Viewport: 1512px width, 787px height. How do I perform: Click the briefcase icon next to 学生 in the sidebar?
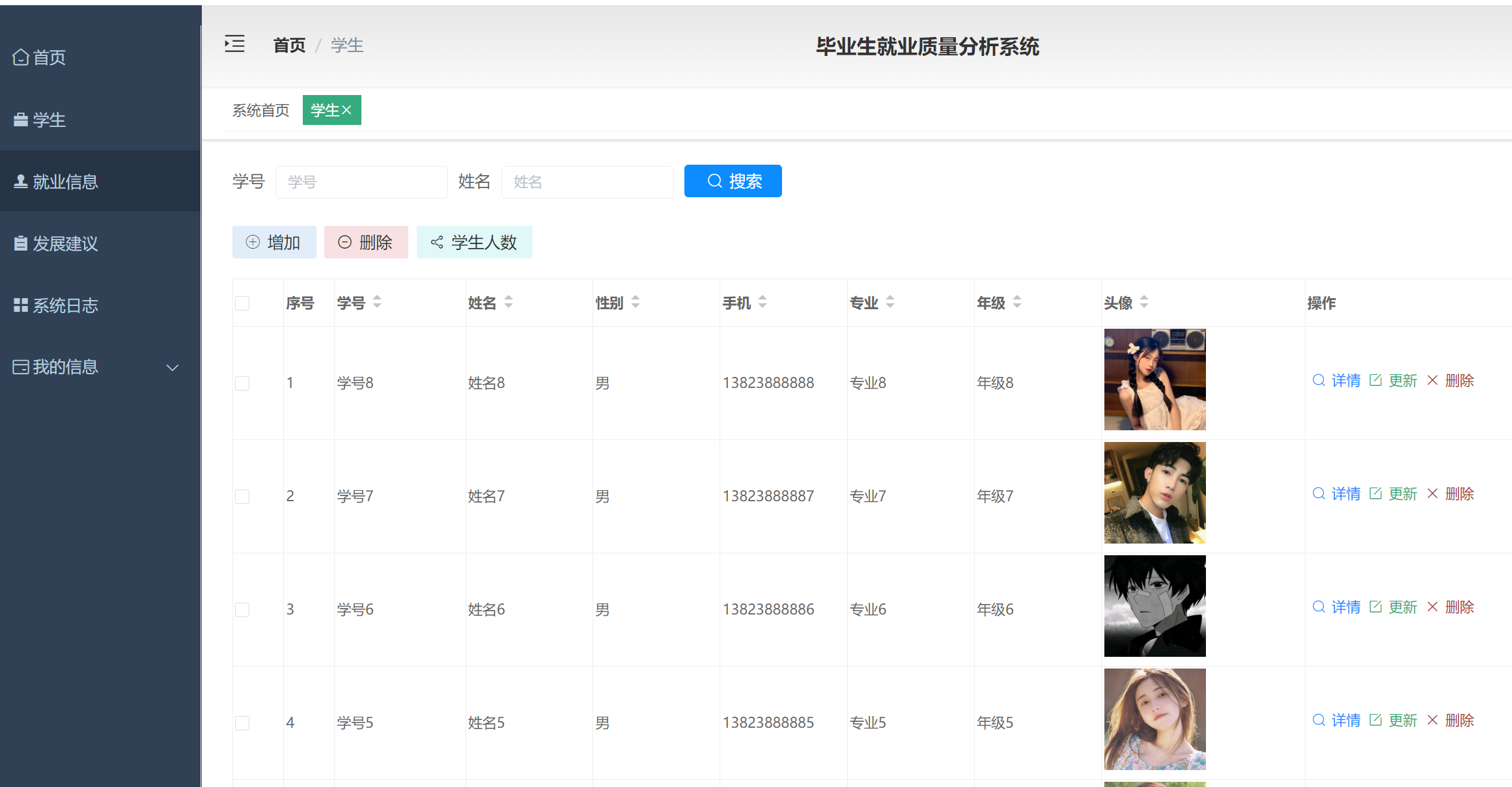click(x=21, y=120)
